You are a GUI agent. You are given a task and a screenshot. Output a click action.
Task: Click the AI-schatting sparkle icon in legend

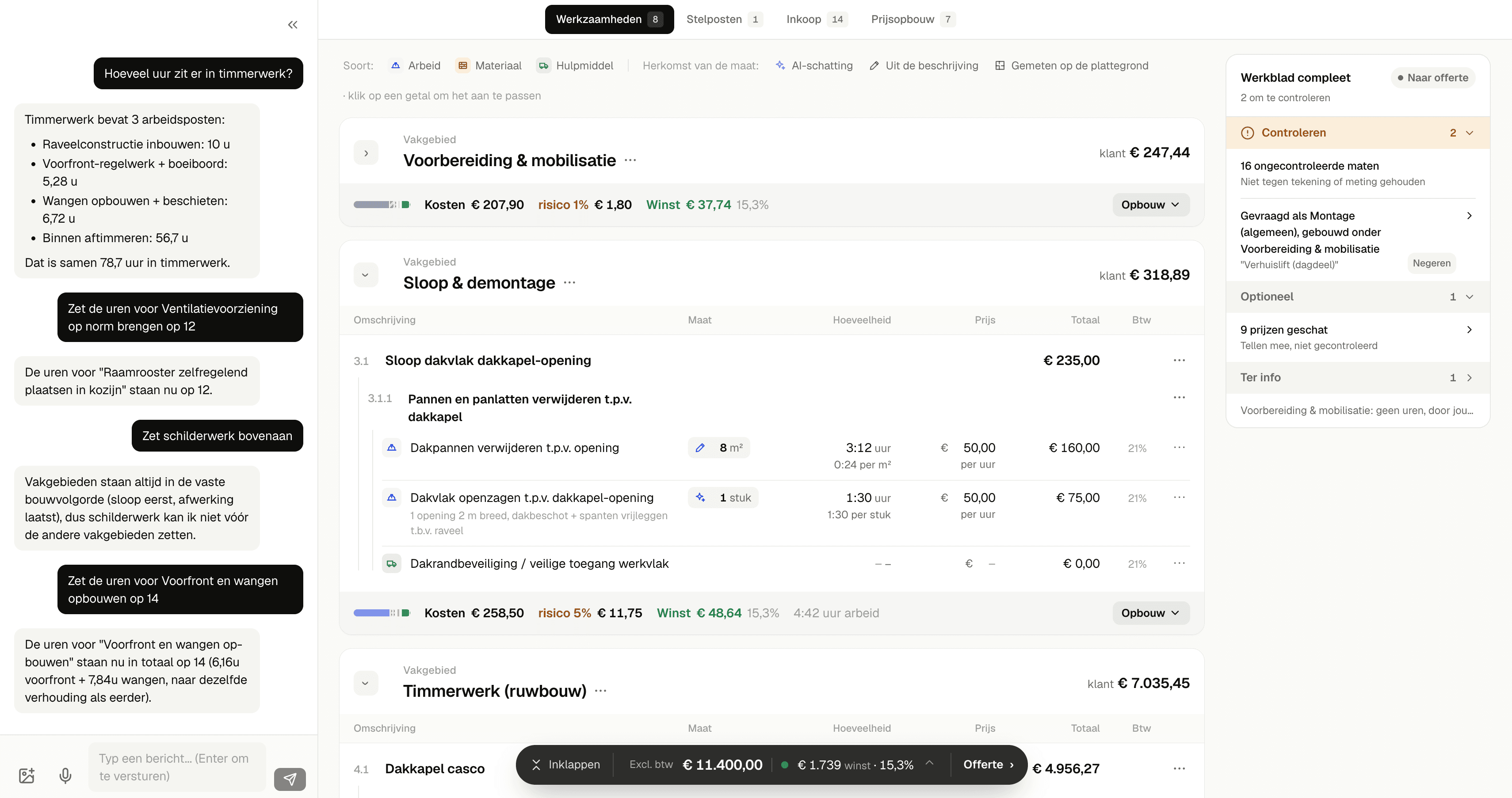(780, 66)
